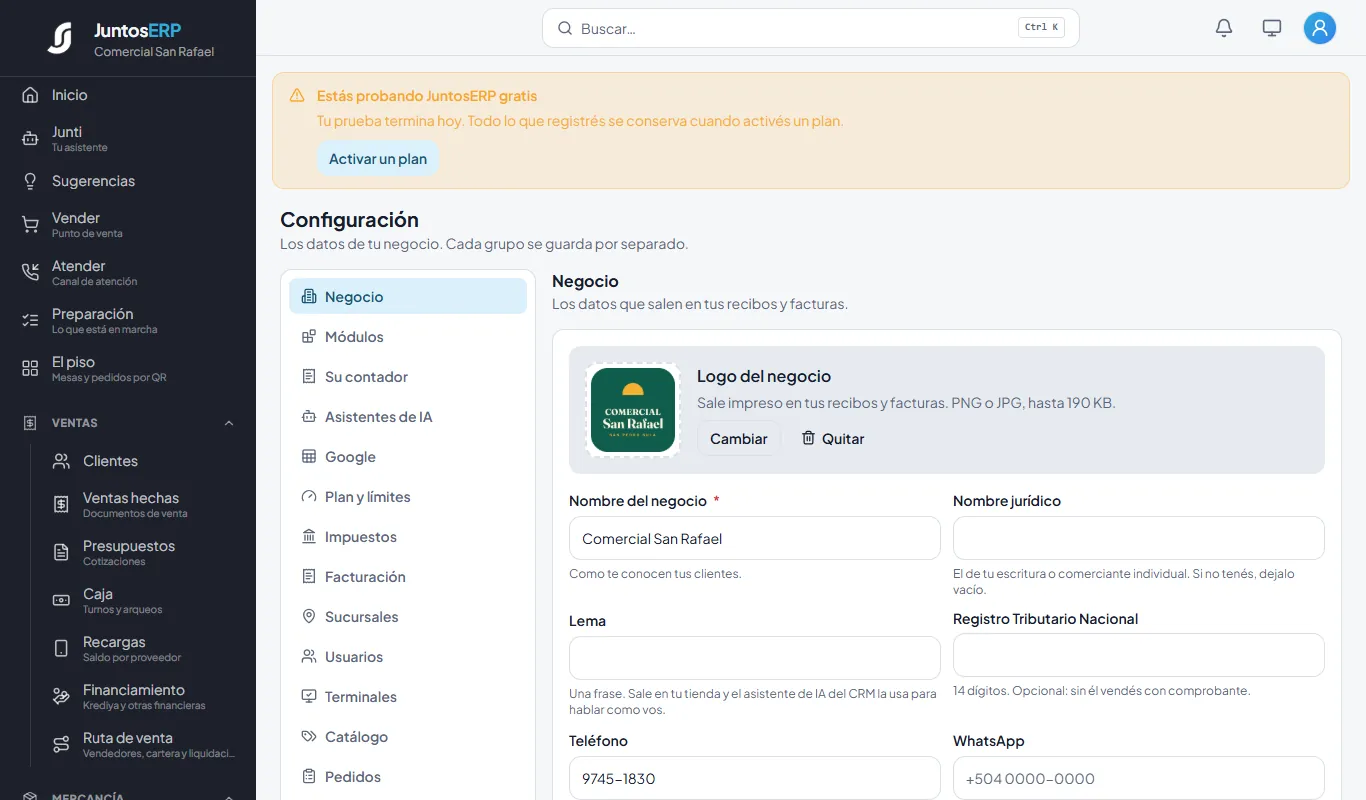Click the Inicio home icon

tap(30, 95)
